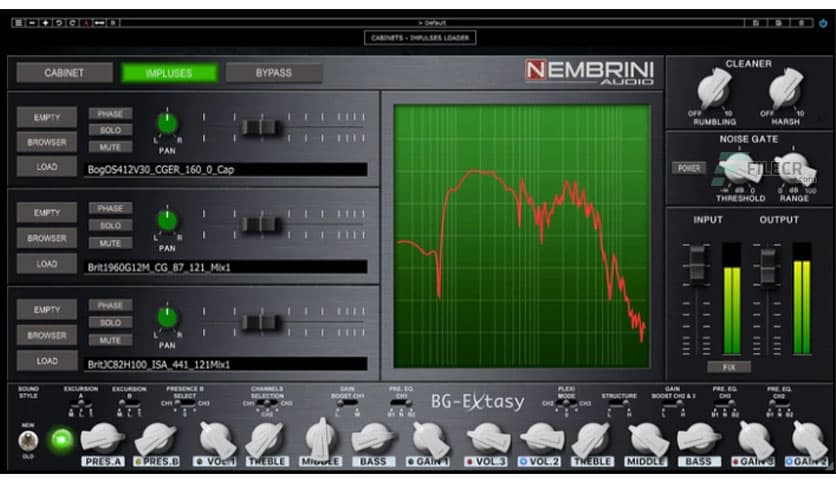The height and width of the screenshot is (484, 836).
Task: Click the level fader of the BogOS412V30 slot
Action: [x=261, y=127]
